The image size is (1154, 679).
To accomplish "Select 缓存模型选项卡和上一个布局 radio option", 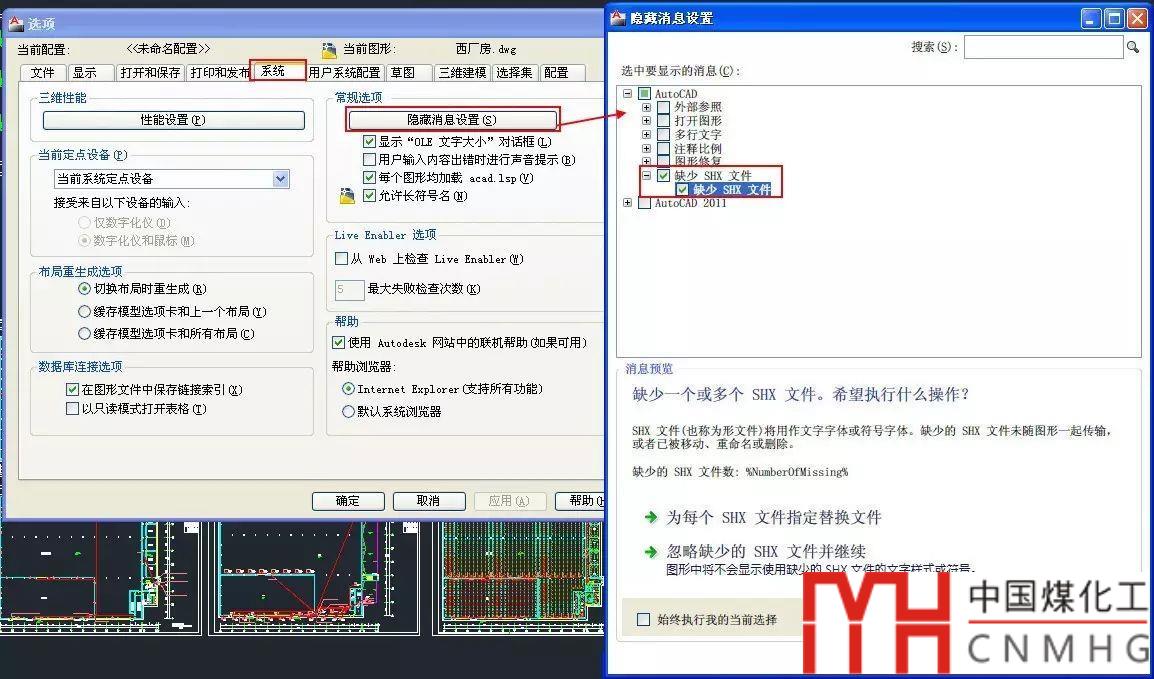I will click(x=84, y=311).
